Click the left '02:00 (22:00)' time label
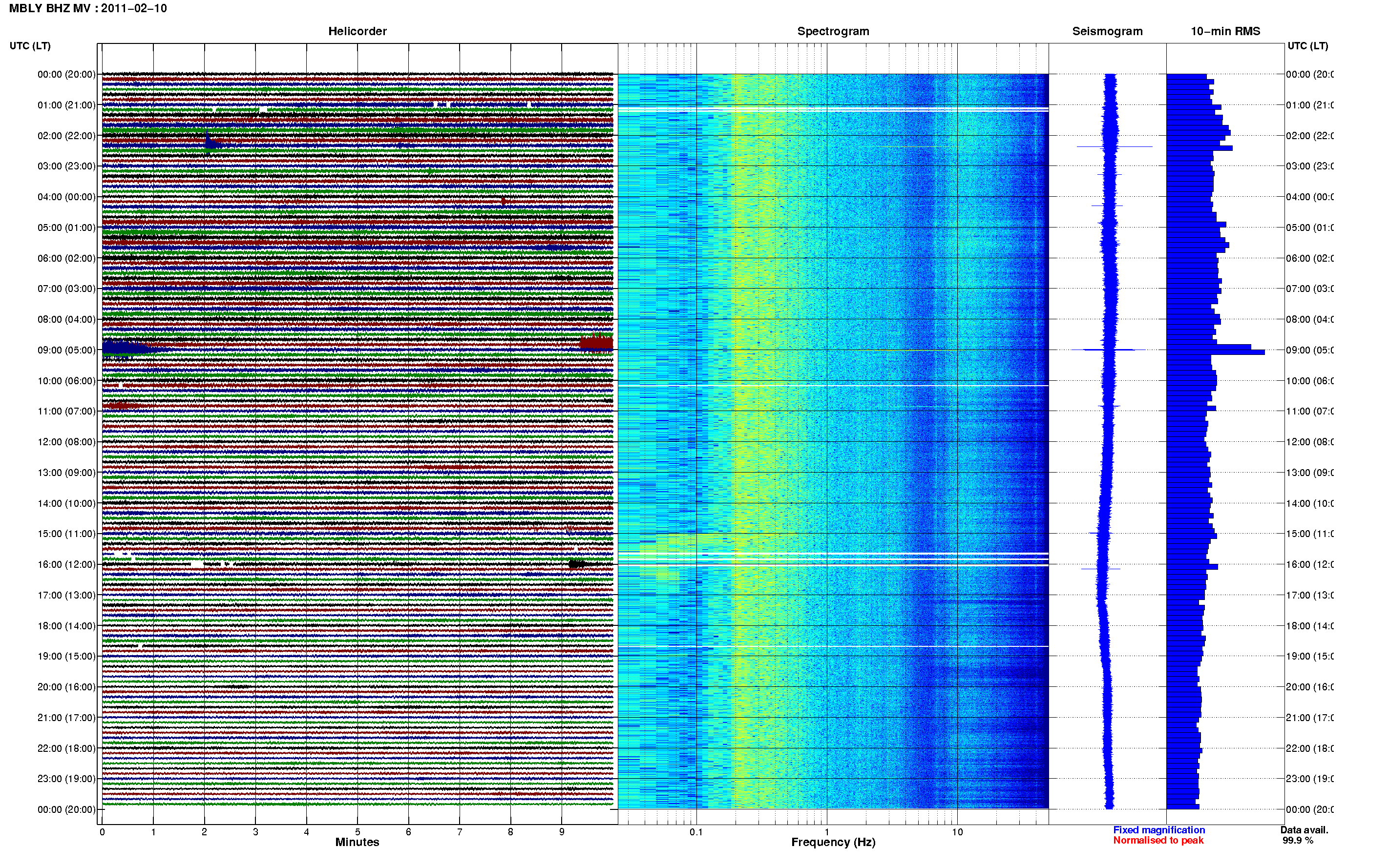Screen dimensions: 1389x868 point(66,136)
